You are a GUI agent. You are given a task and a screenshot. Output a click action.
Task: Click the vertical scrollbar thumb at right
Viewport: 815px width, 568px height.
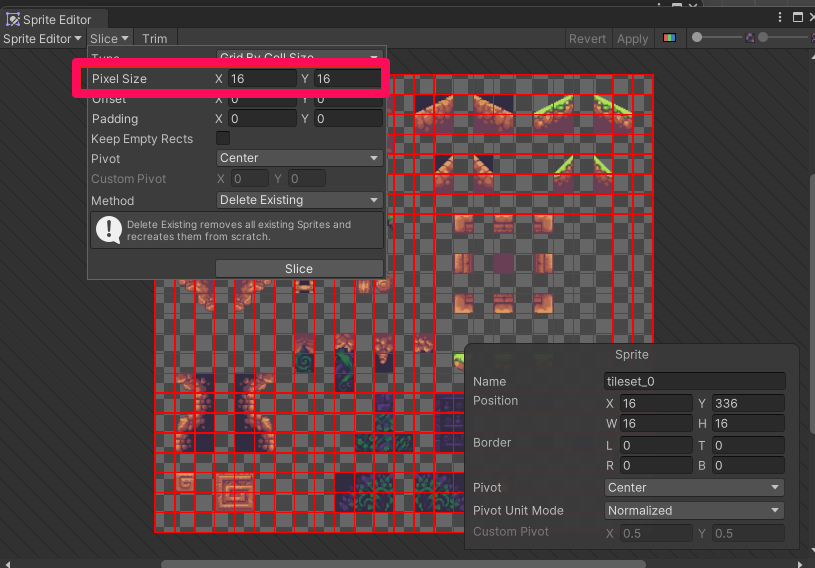pos(812,304)
